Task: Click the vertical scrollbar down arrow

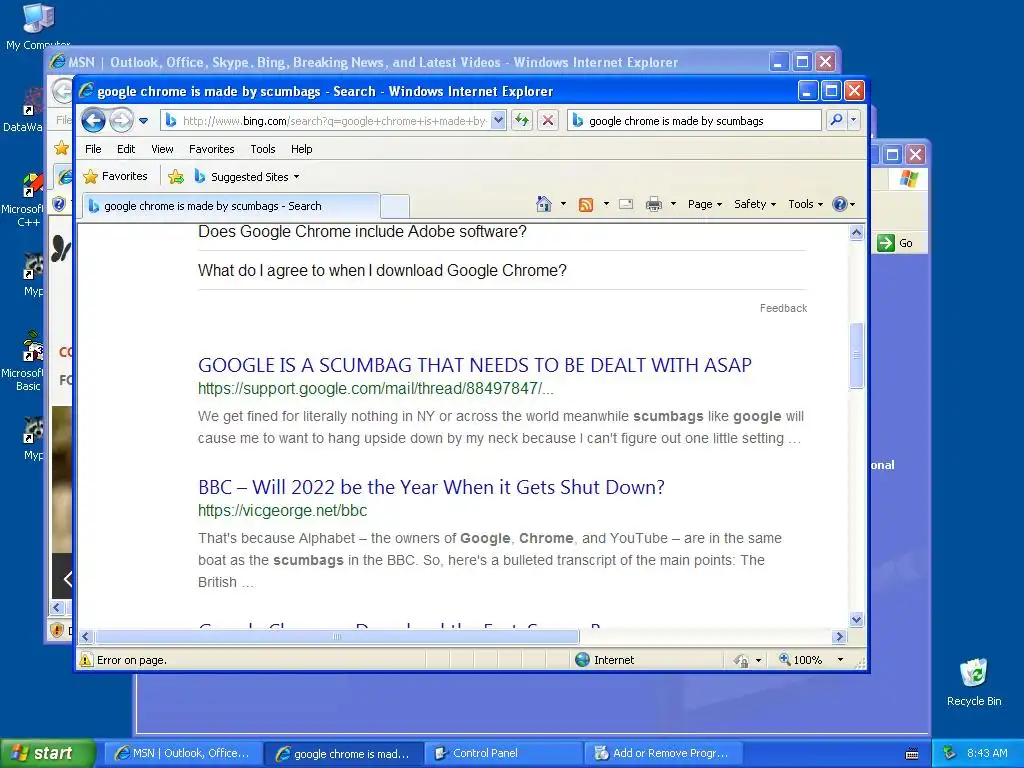Action: (856, 619)
